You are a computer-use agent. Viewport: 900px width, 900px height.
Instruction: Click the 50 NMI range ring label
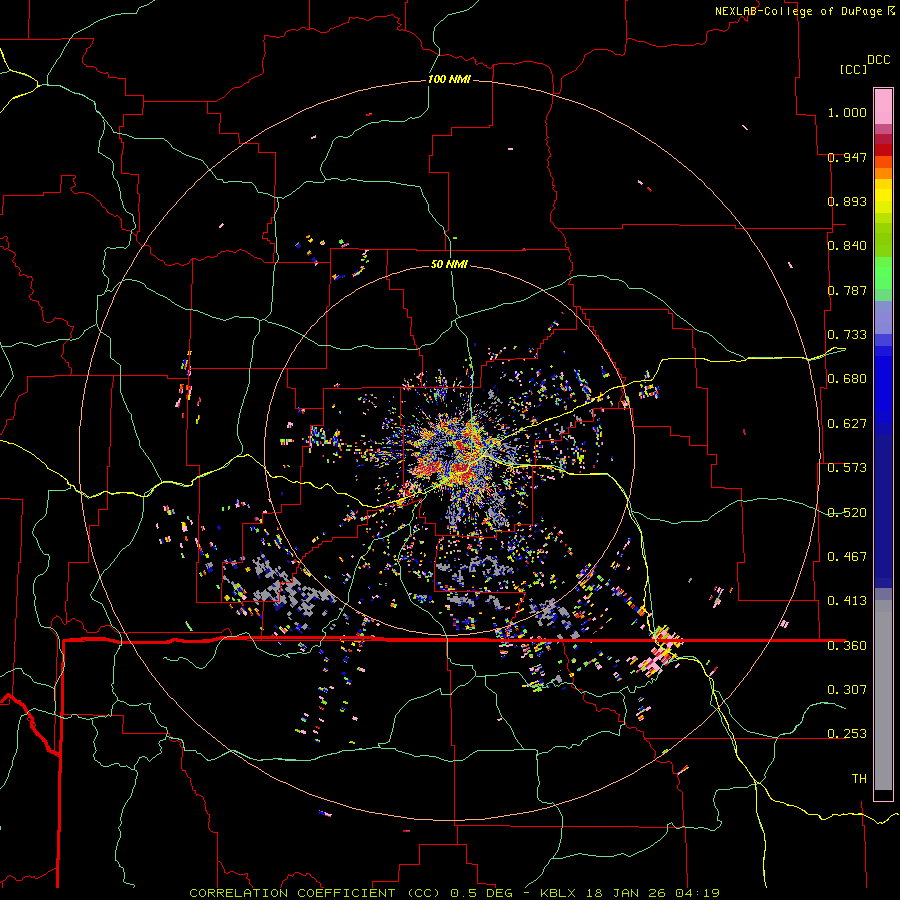coord(449,264)
